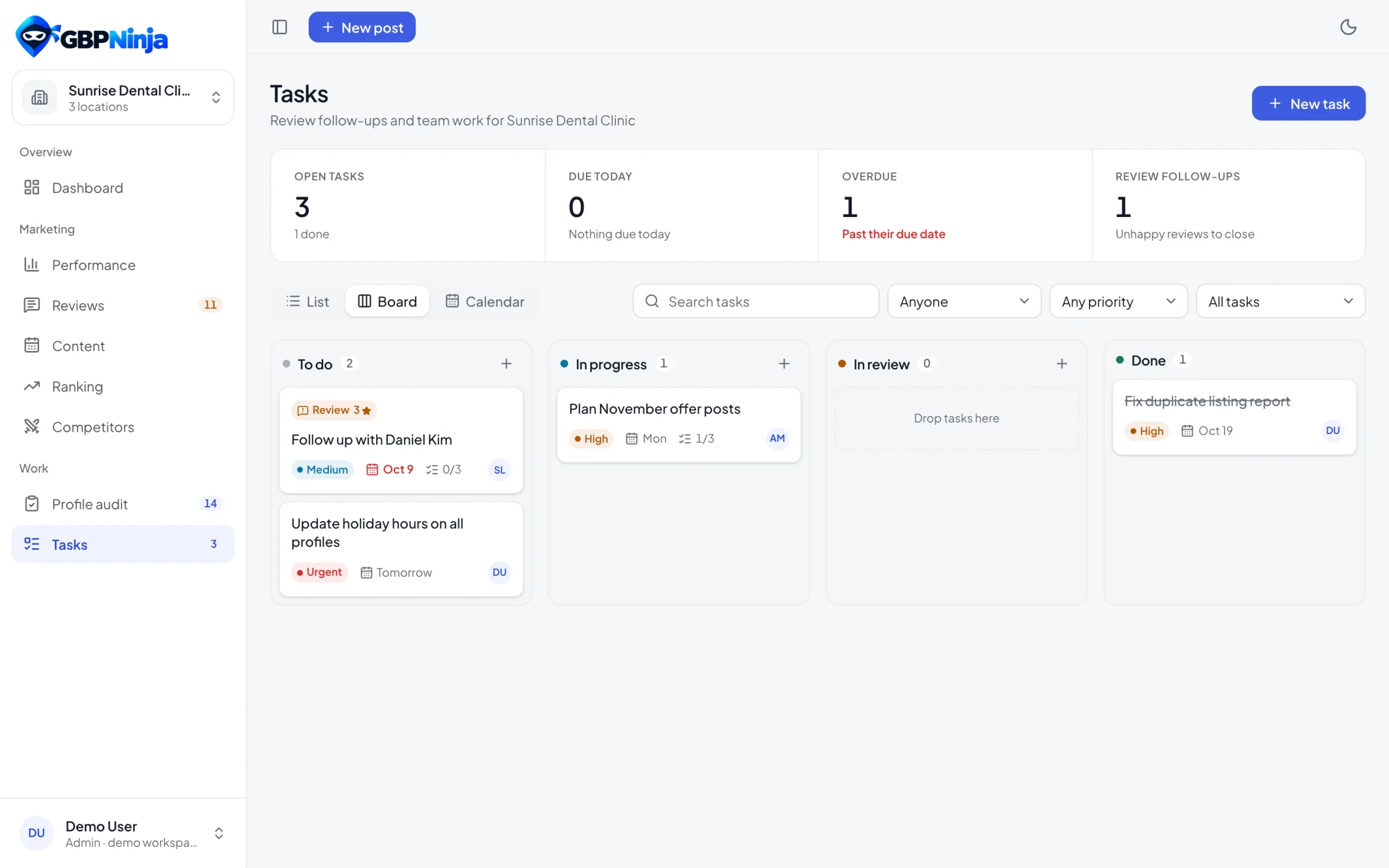Focus the Search tasks field
Screen dimensions: 1389x868
tap(756, 302)
